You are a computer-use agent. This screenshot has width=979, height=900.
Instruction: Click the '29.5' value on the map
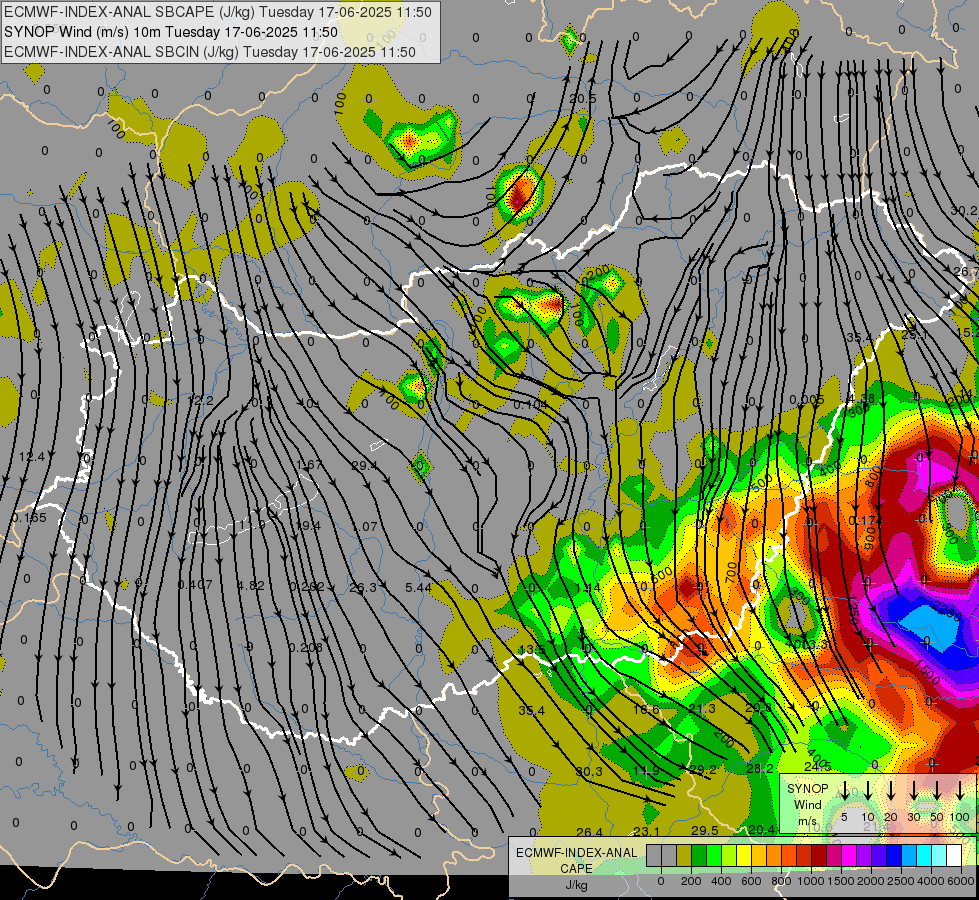[704, 830]
